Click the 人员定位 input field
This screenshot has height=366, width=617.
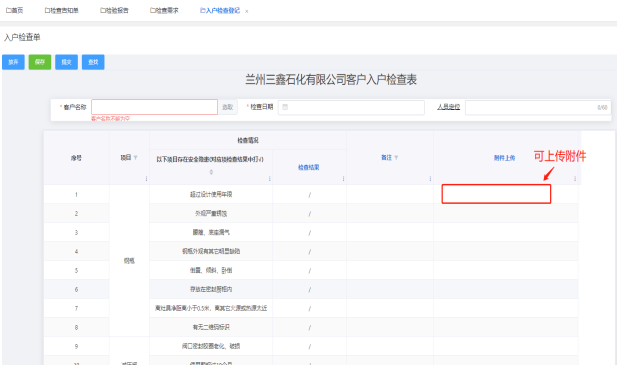pyautogui.click(x=538, y=107)
